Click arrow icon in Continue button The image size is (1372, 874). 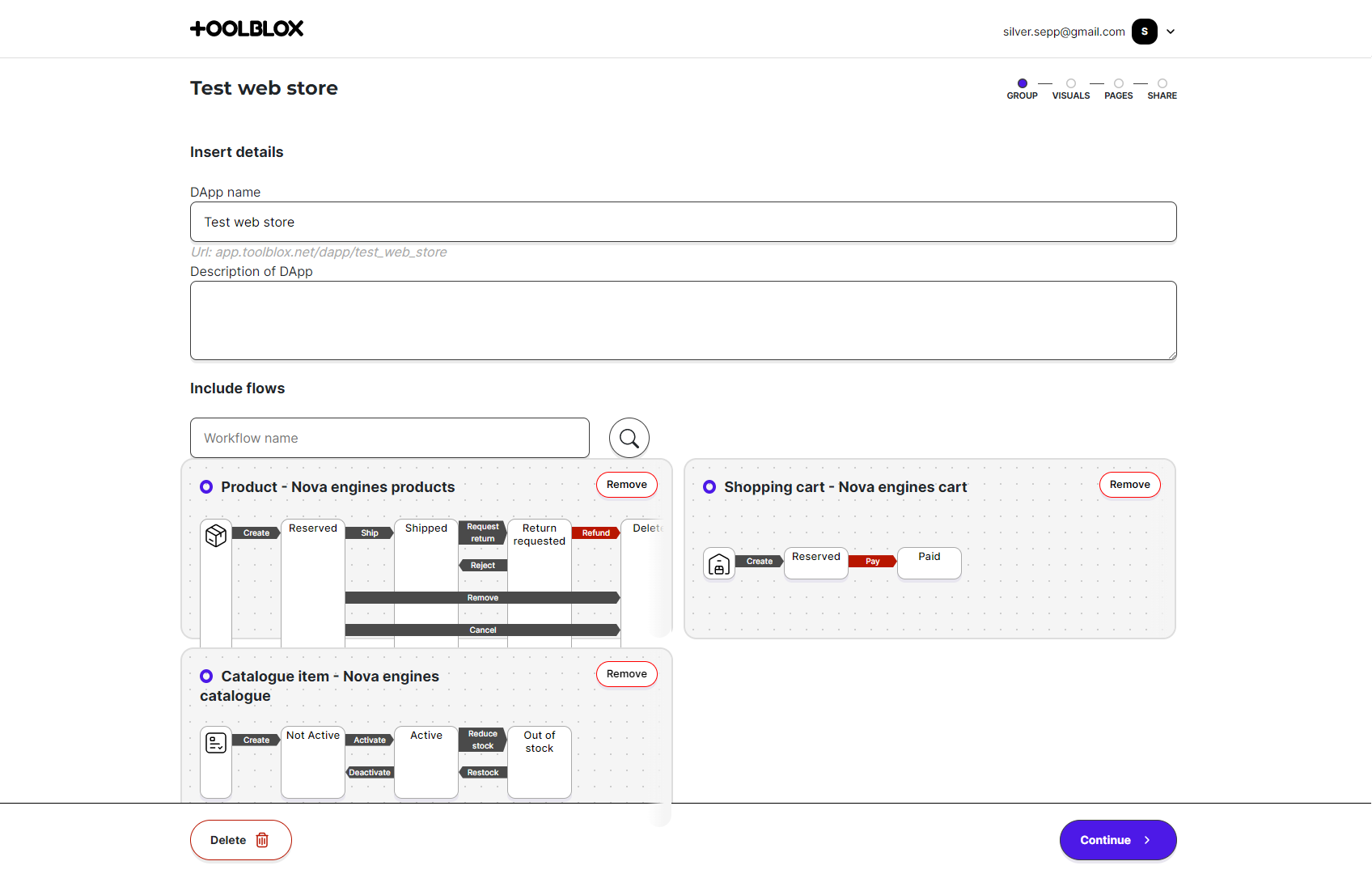[x=1147, y=840]
